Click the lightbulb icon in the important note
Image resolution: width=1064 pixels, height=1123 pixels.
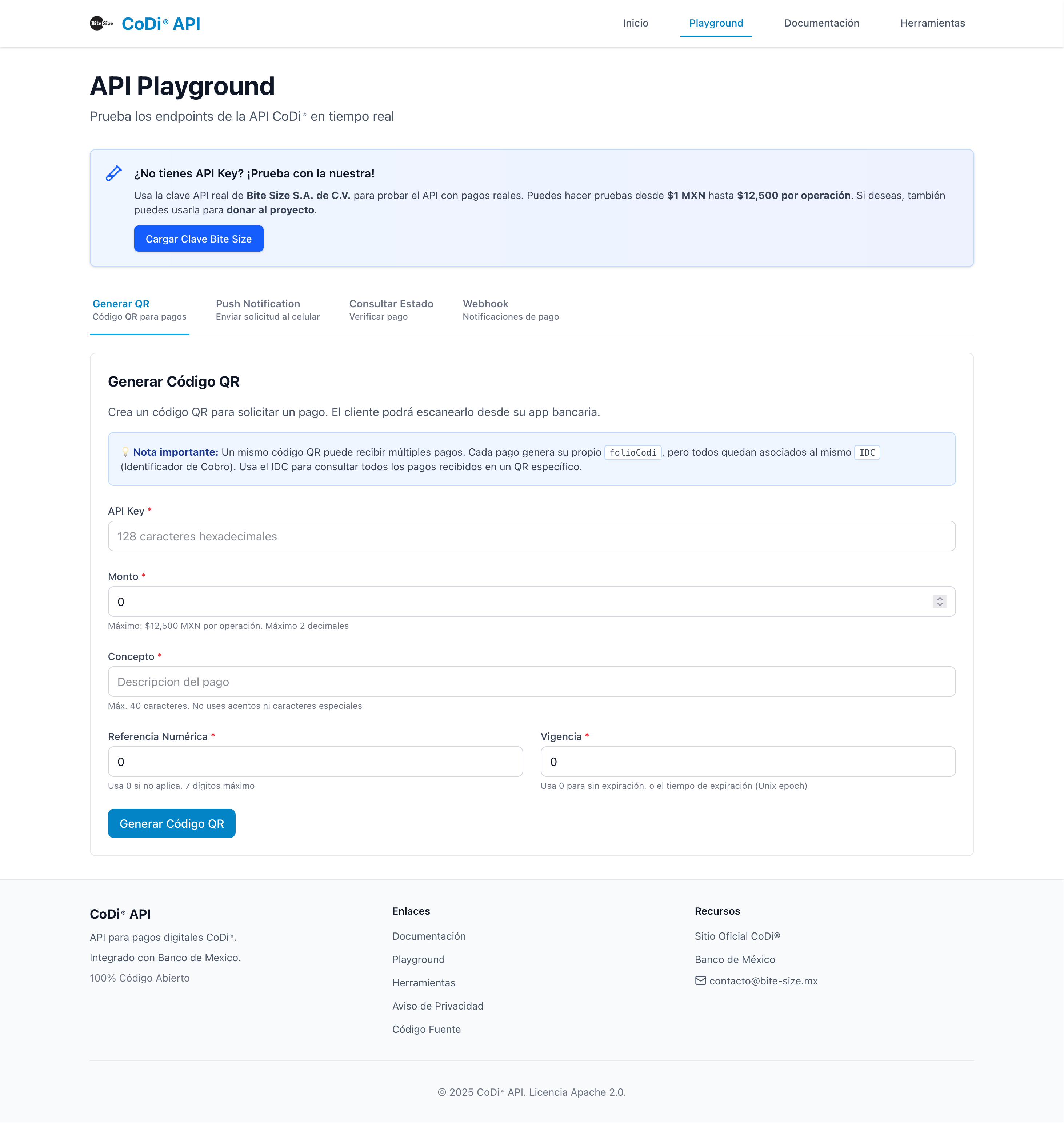coord(125,452)
